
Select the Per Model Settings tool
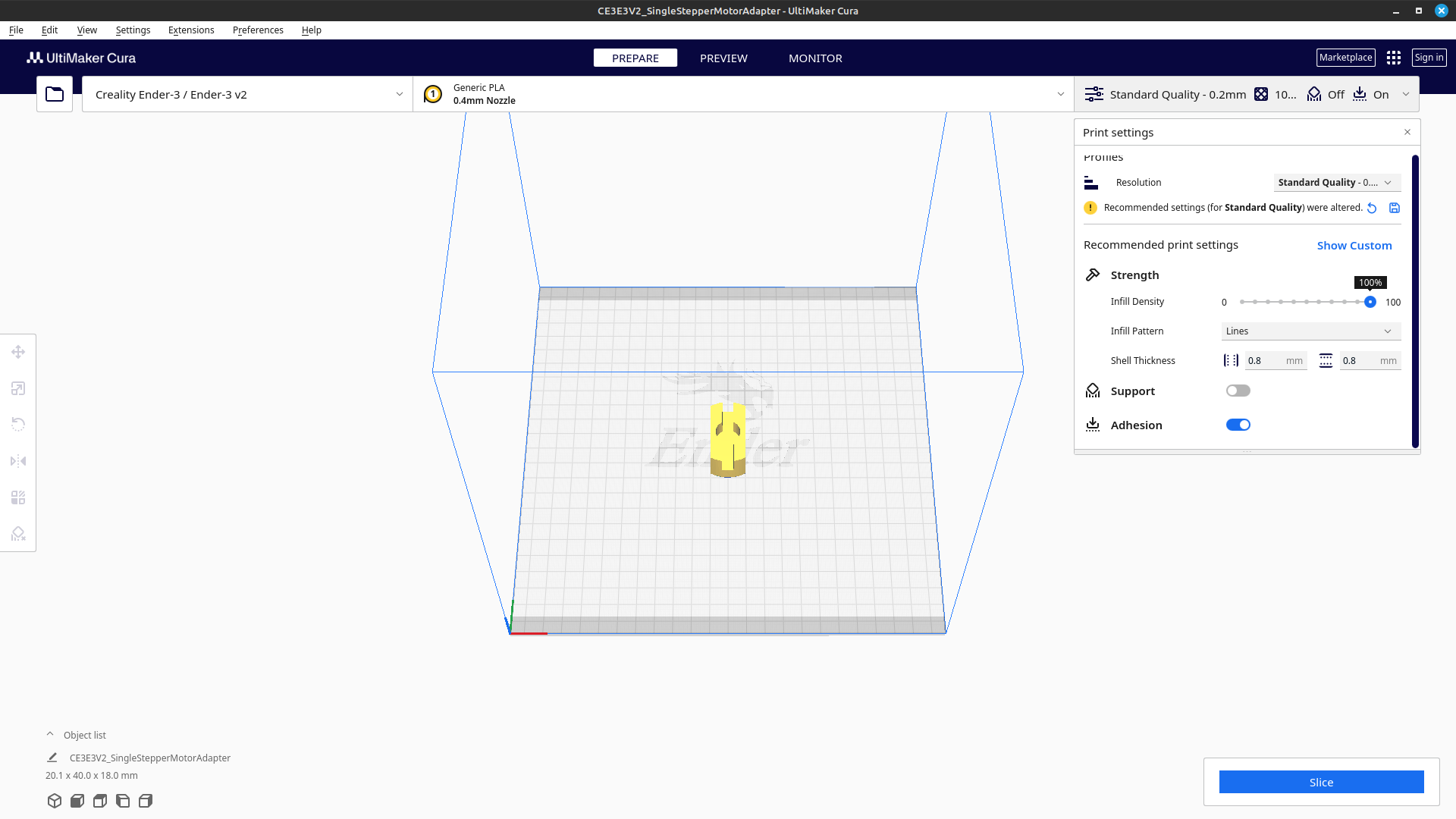pyautogui.click(x=18, y=497)
